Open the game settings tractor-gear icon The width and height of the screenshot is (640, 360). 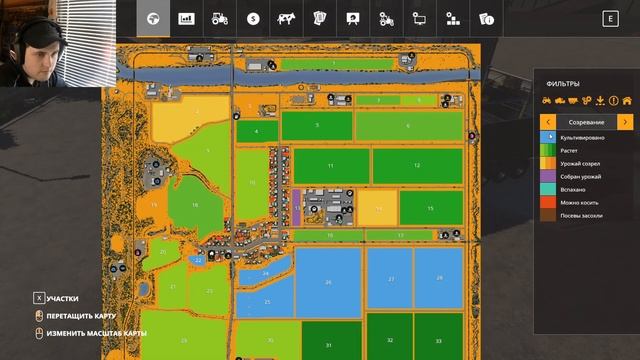pyautogui.click(x=386, y=18)
